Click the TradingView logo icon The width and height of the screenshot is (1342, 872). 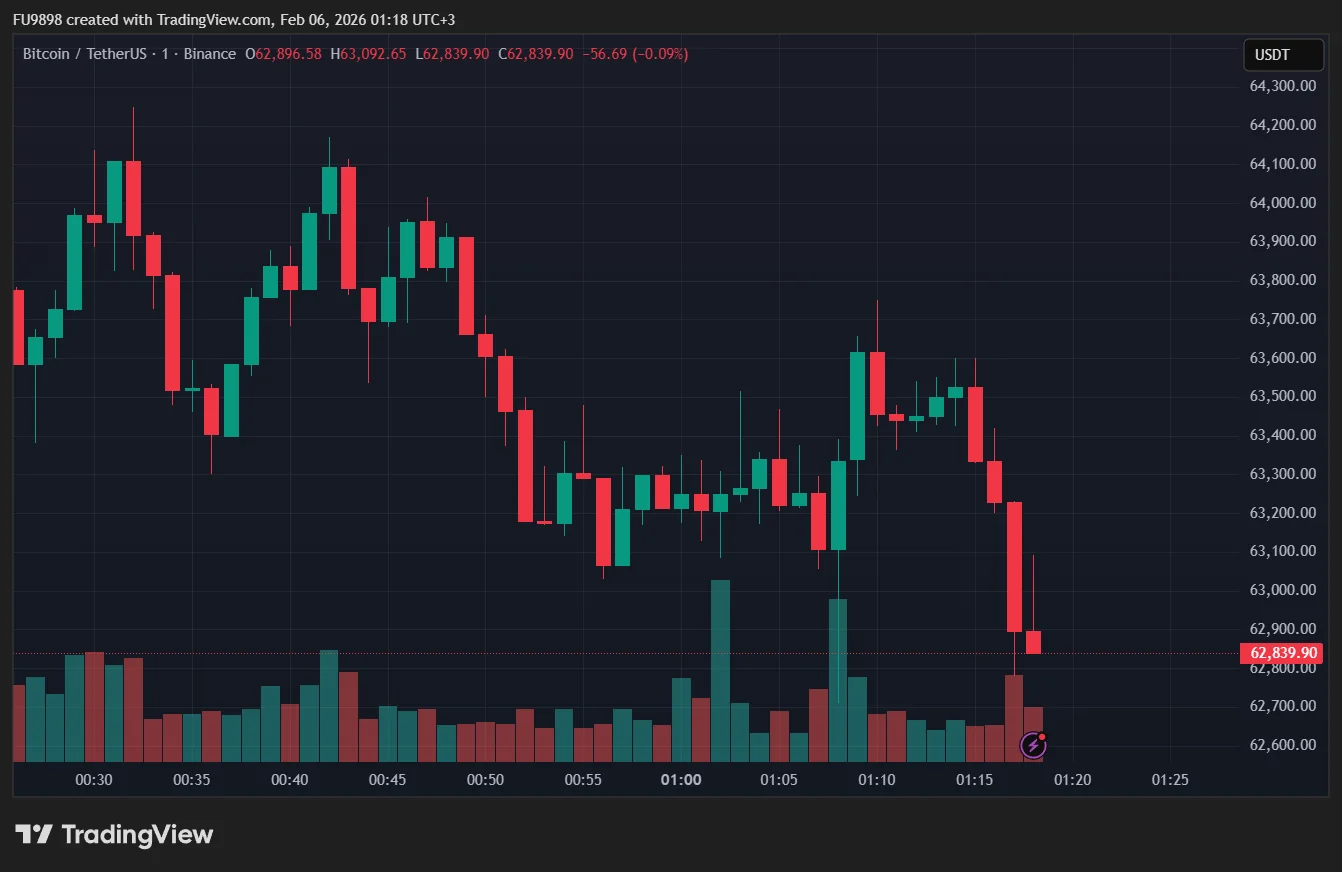[34, 834]
